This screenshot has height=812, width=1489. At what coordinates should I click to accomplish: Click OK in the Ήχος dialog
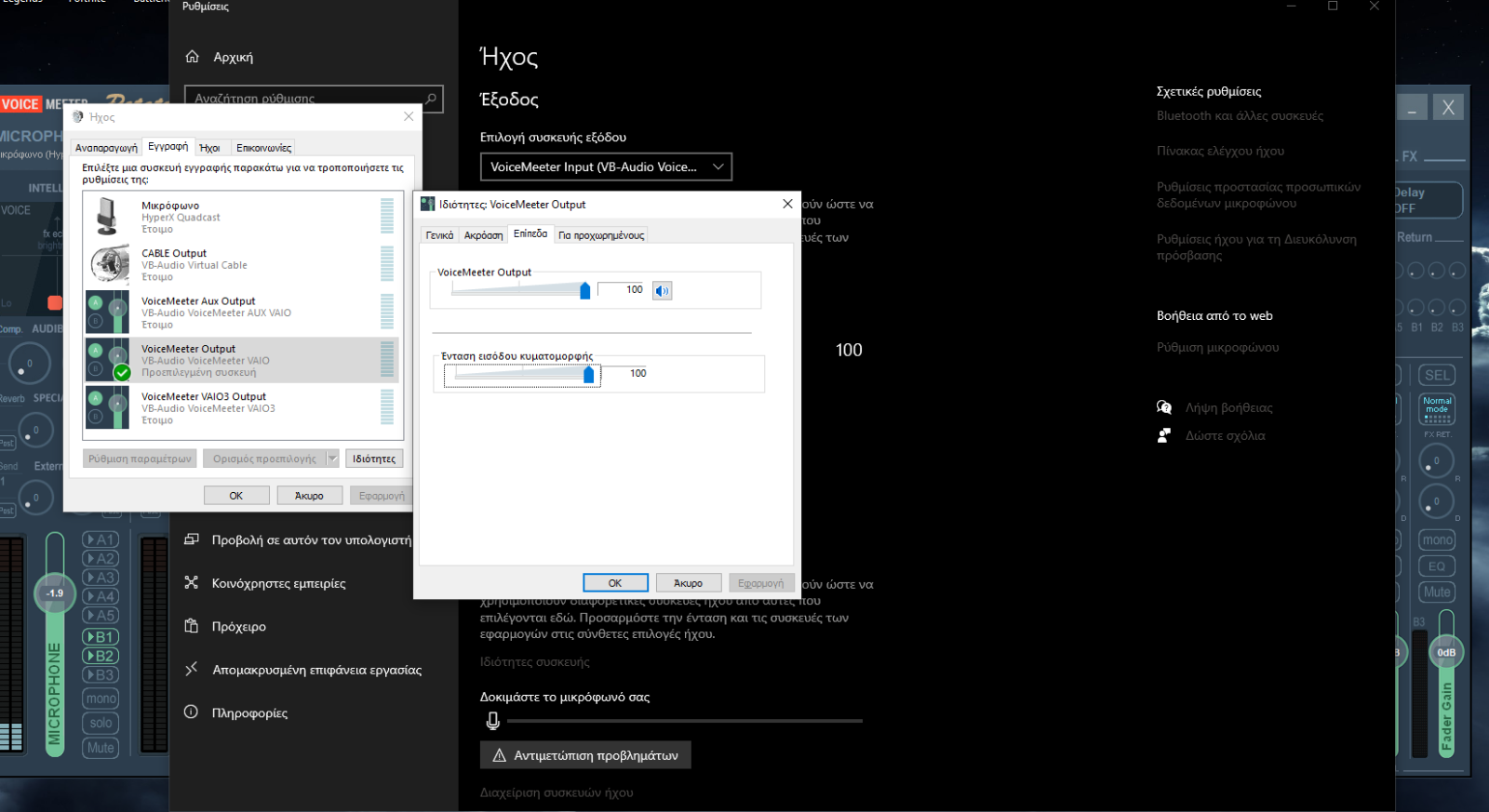(236, 496)
